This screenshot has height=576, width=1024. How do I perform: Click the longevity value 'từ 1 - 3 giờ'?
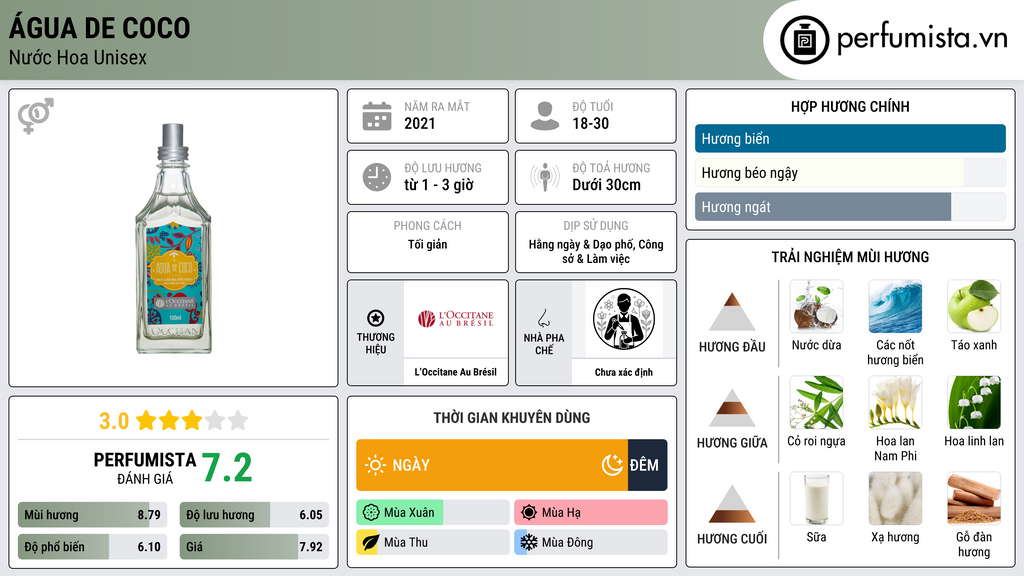point(439,185)
